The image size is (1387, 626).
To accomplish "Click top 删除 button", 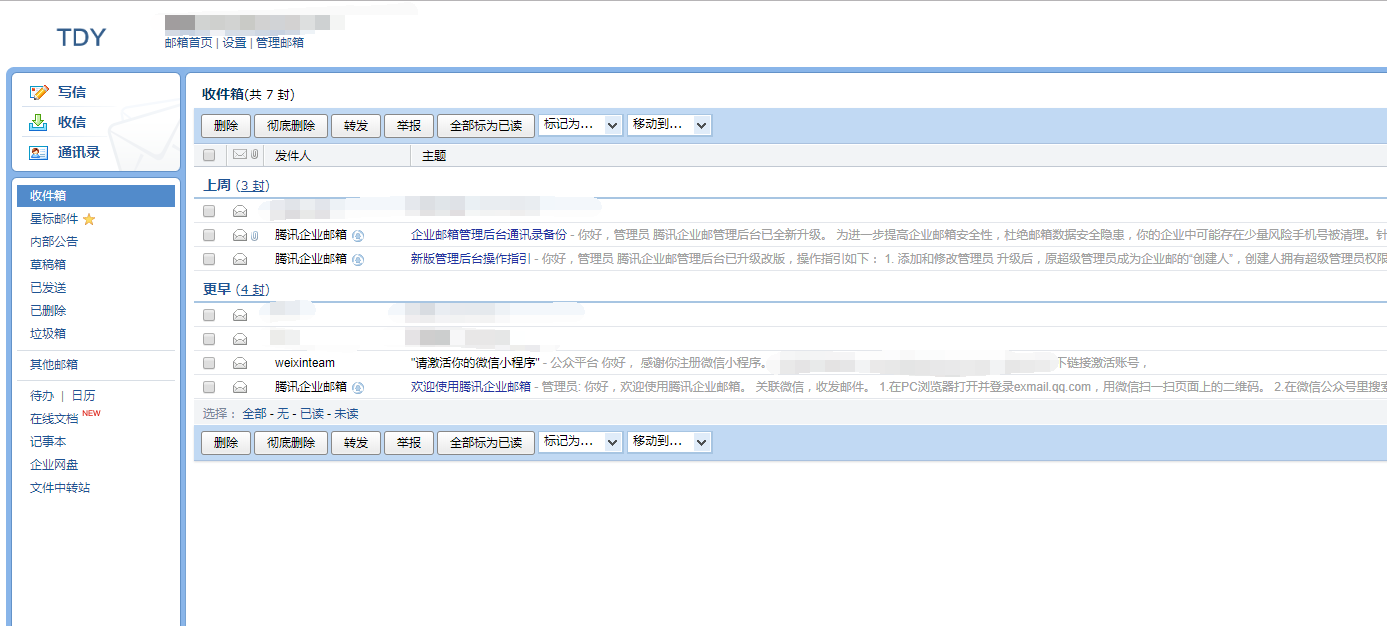I will tap(226, 126).
